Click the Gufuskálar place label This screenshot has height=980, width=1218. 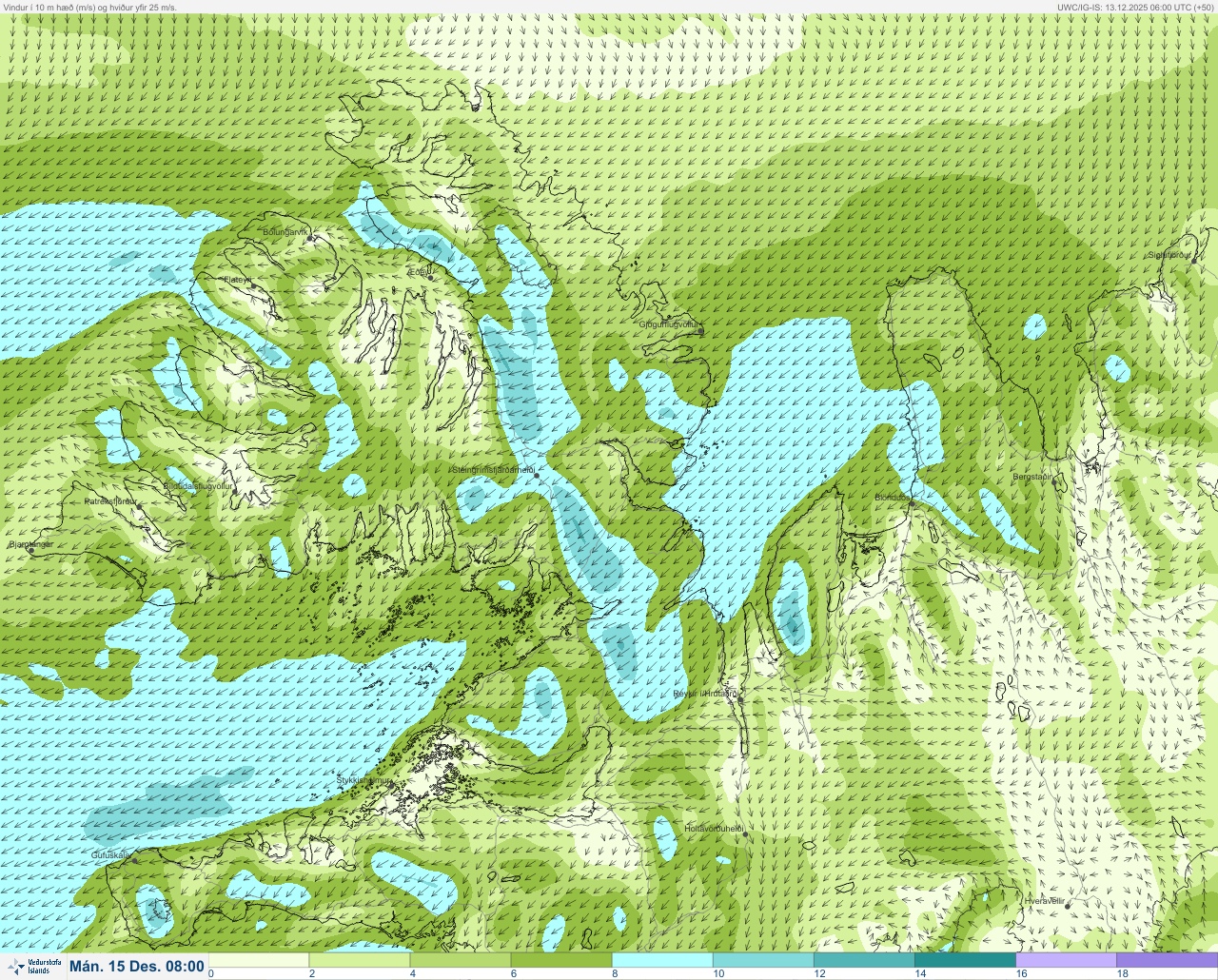tap(110, 854)
